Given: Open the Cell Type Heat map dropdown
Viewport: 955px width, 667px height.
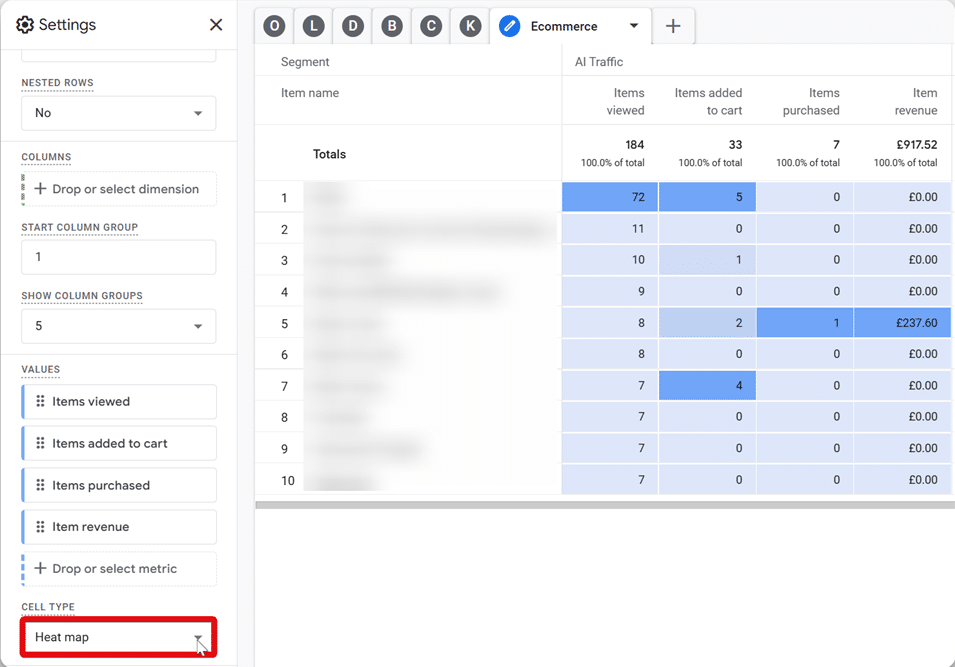Looking at the screenshot, I should point(119,637).
